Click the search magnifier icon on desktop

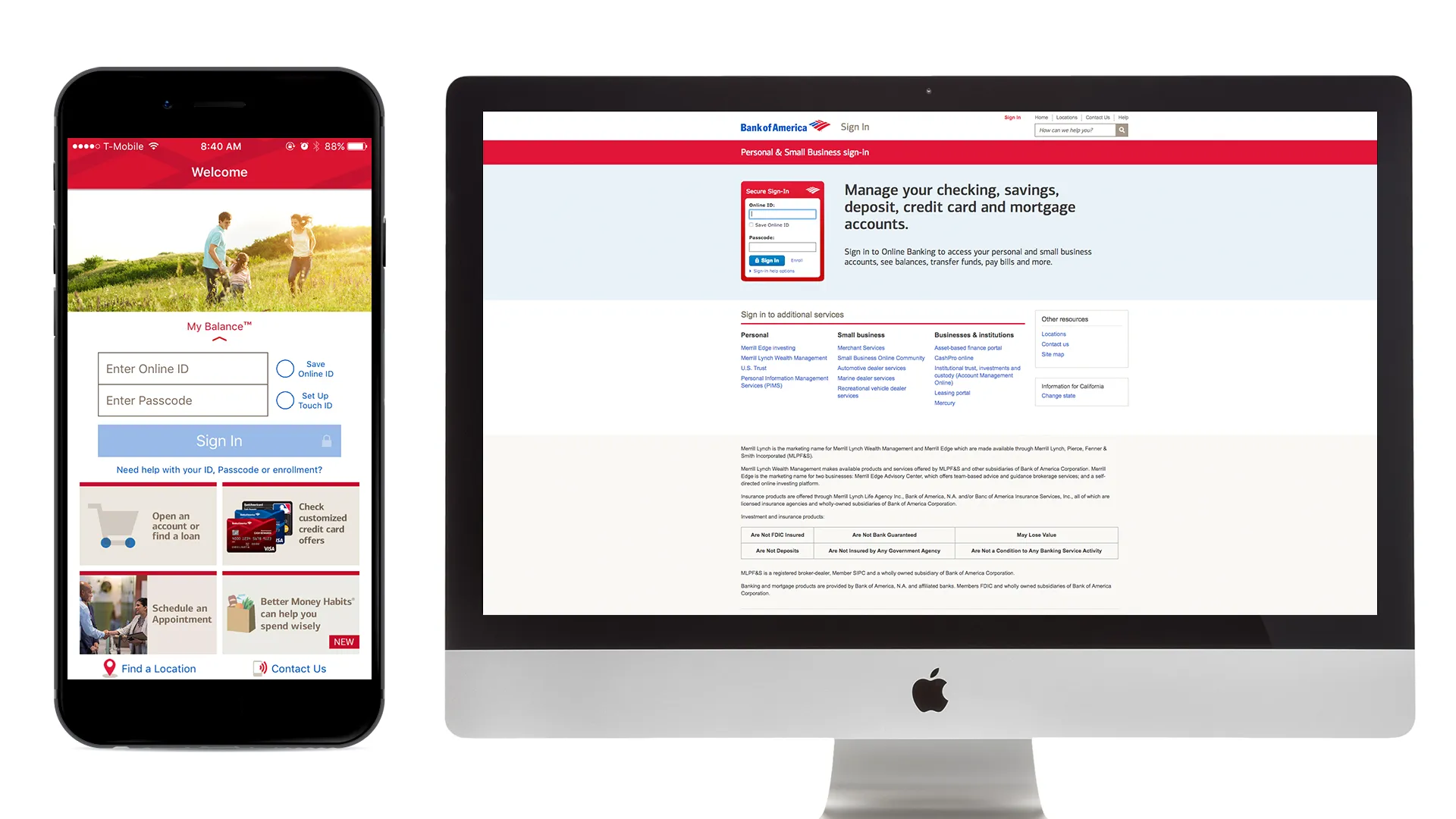click(x=1123, y=130)
